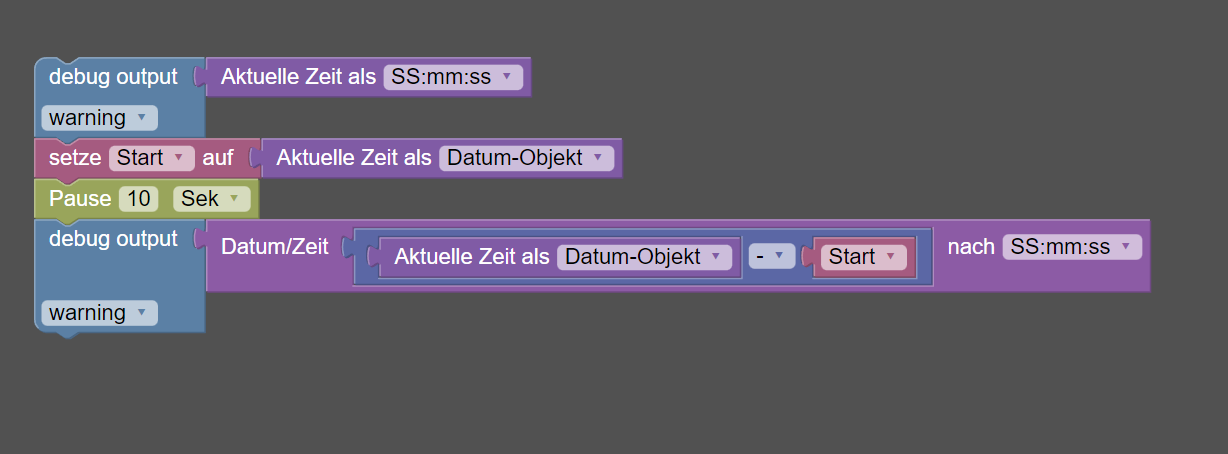Click the Pause value field showing 10
The height and width of the screenshot is (454, 1228).
click(139, 199)
